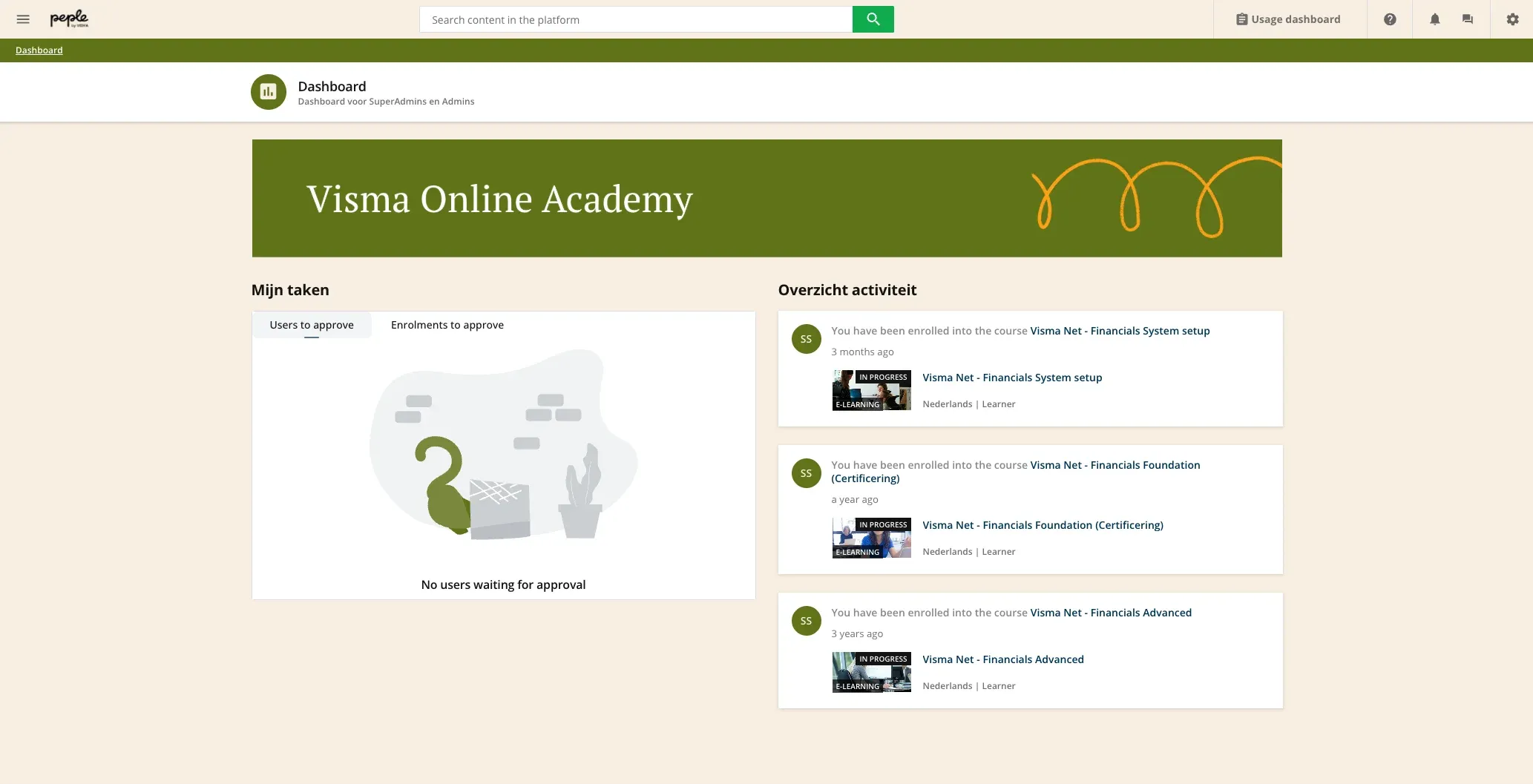Click Financials Foundation (Certificering) course title link
The height and width of the screenshot is (784, 1533).
click(1042, 525)
